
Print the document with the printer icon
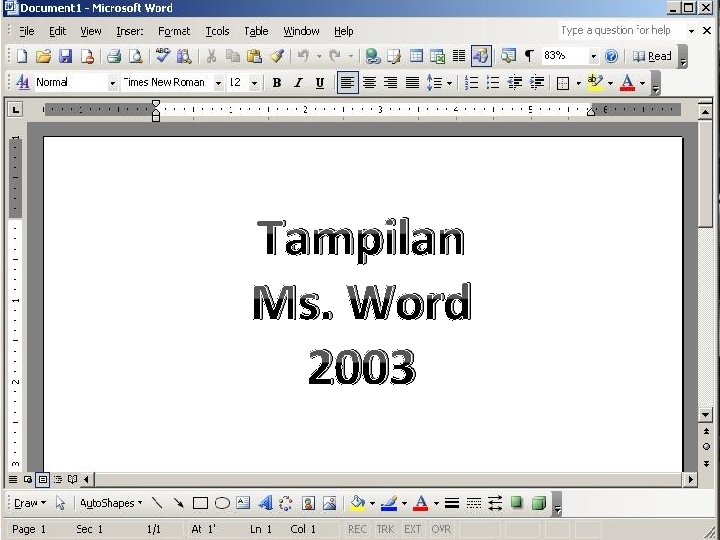click(x=114, y=56)
